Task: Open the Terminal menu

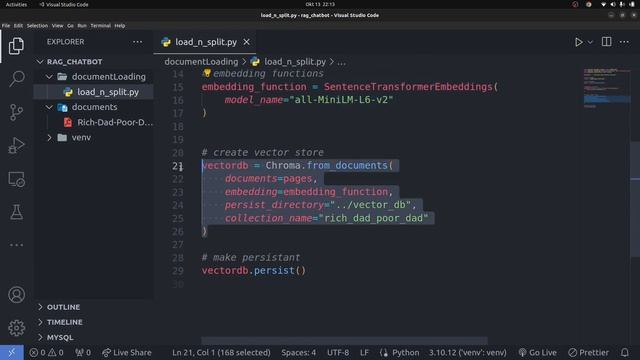Action: pos(100,25)
